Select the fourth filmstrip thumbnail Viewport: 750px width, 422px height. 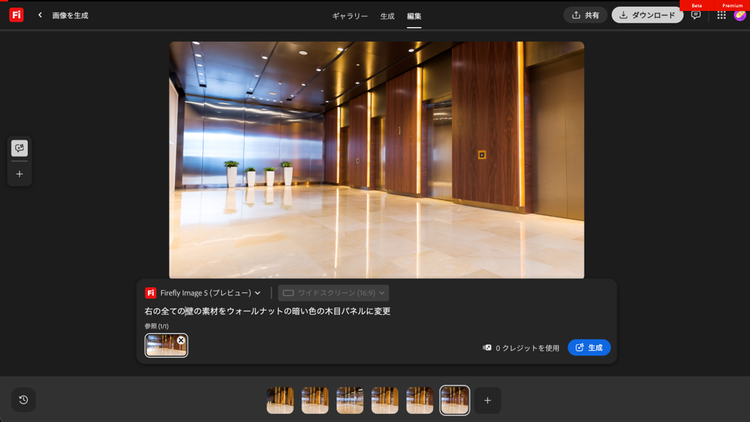(385, 400)
